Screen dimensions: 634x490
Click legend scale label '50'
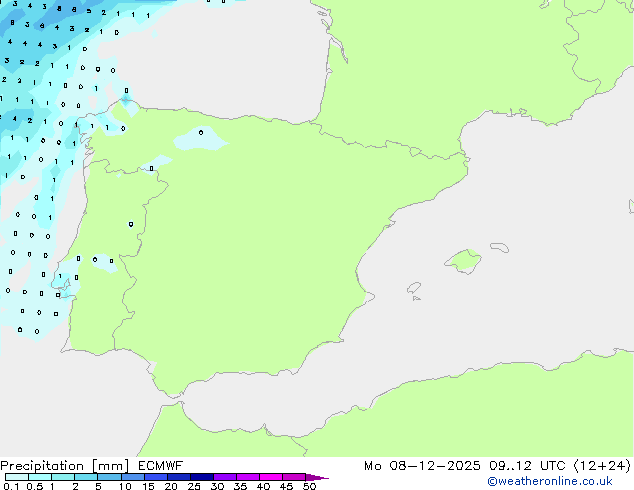tap(309, 486)
